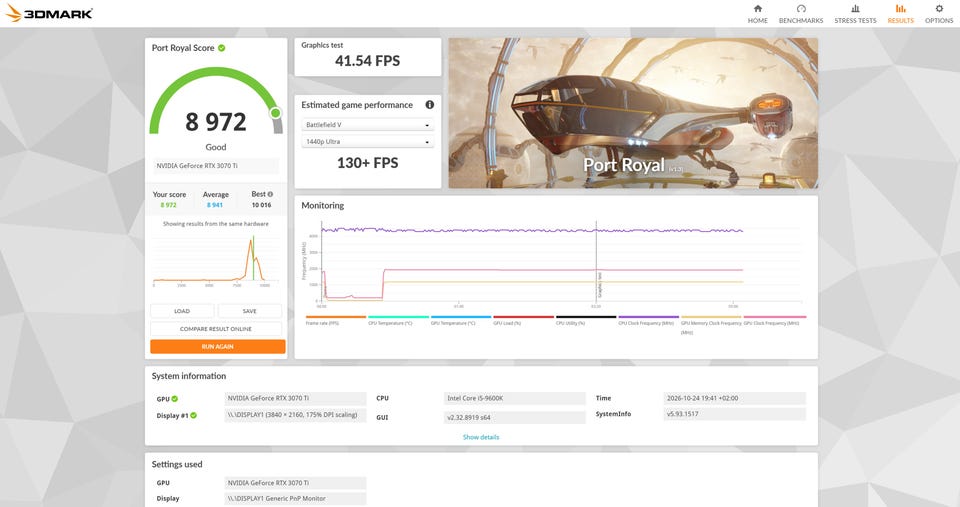
Task: Open the Estimated game performance info icon
Action: [430, 105]
